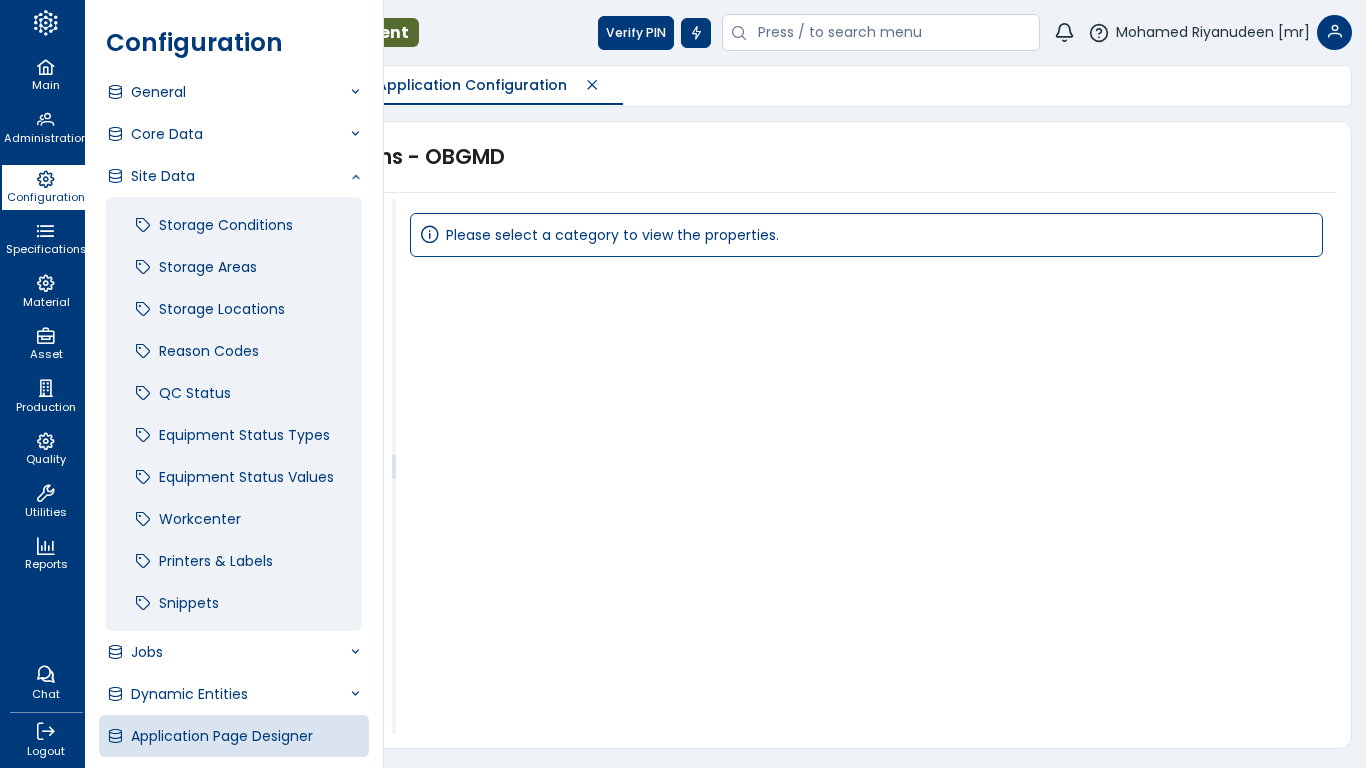Open the Main home icon in sidebar
The width and height of the screenshot is (1366, 768).
pyautogui.click(x=45, y=68)
